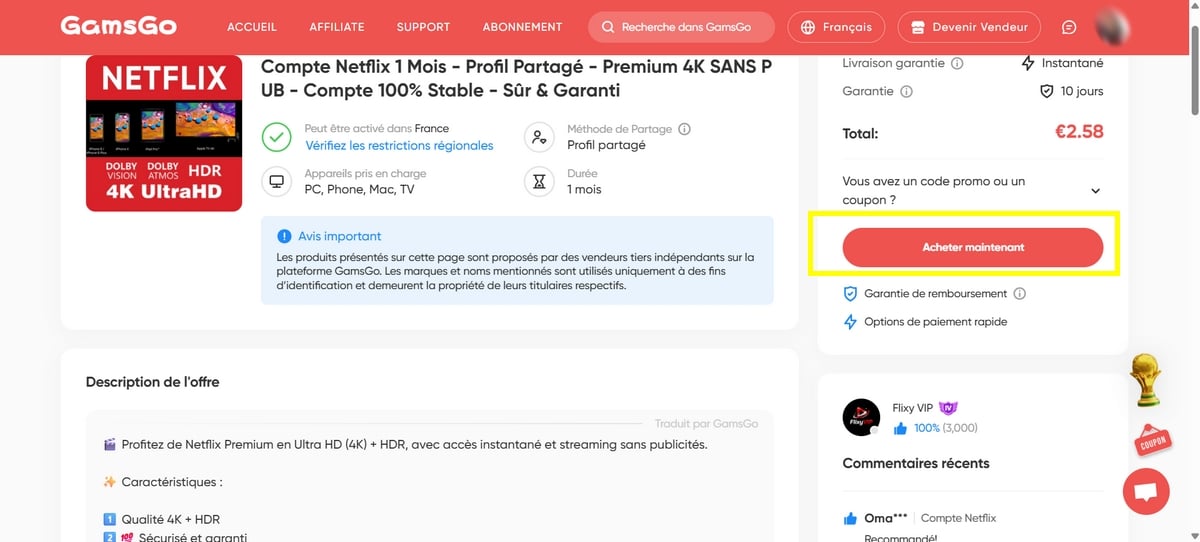Click the Devenir Vendeur button
Image resolution: width=1200 pixels, height=542 pixels.
pyautogui.click(x=969, y=27)
